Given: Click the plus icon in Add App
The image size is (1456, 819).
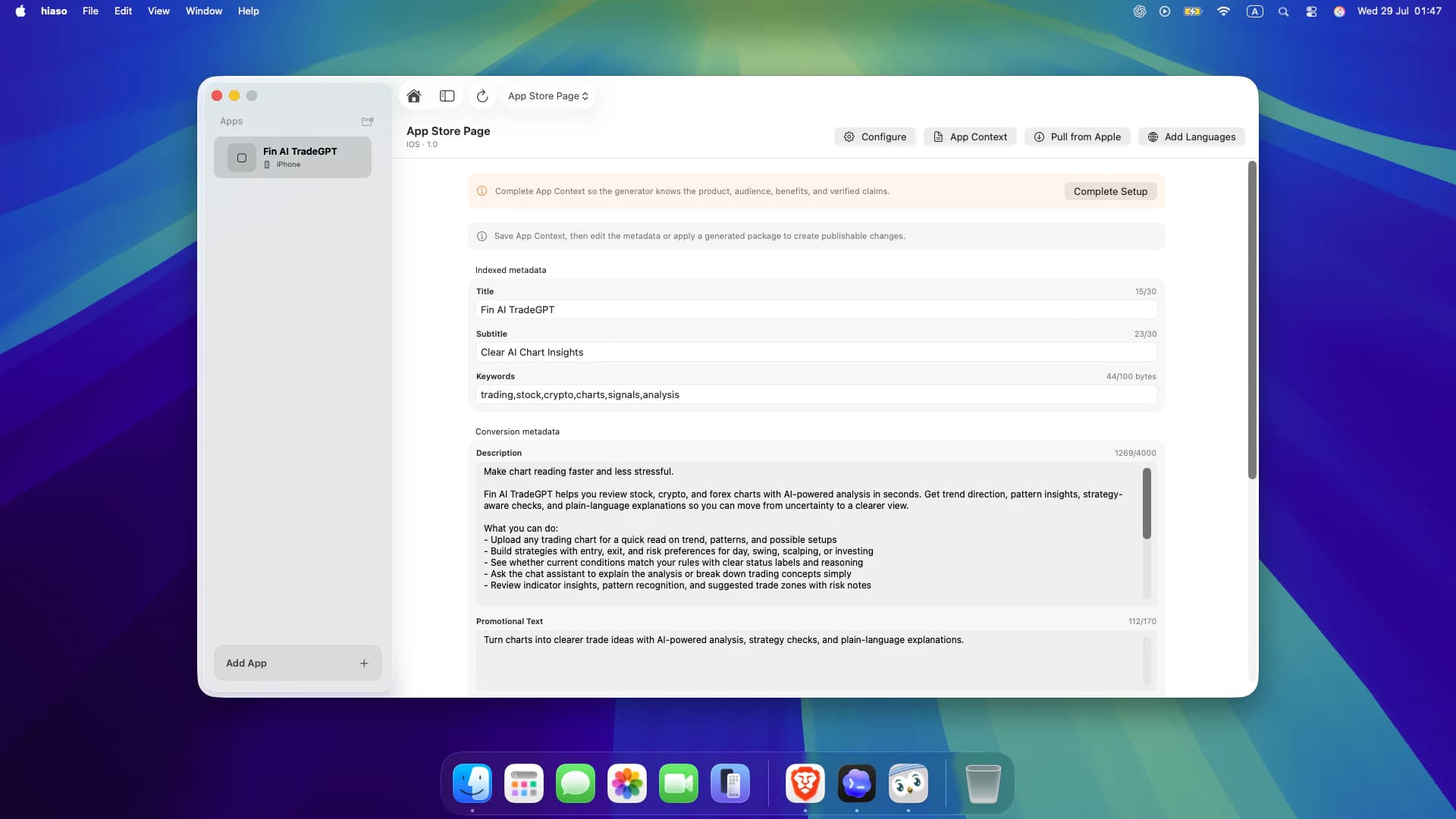Looking at the screenshot, I should pos(364,664).
